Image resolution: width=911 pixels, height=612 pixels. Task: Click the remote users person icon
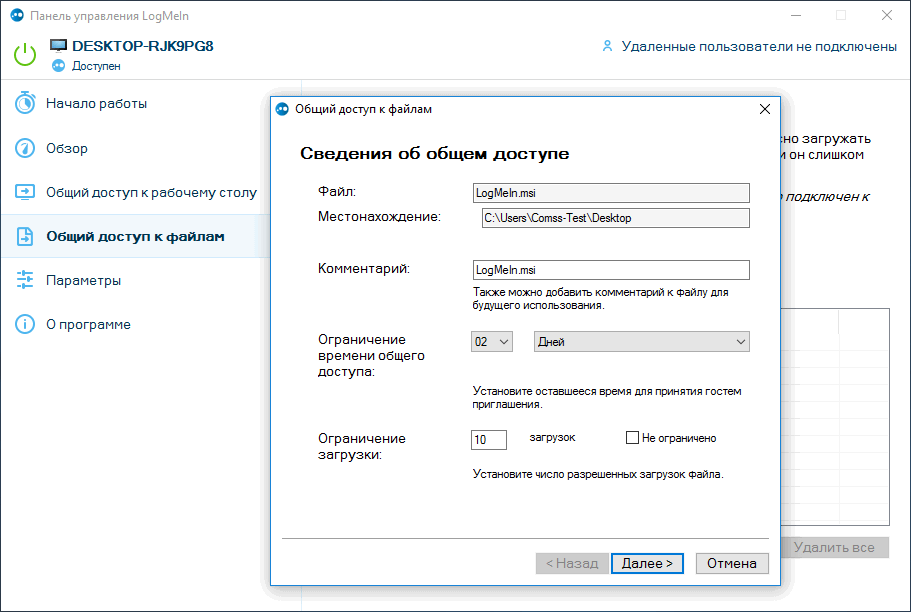point(607,46)
